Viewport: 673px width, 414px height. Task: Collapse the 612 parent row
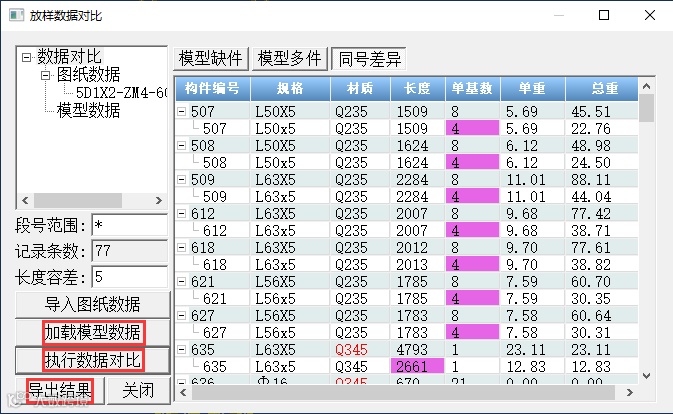182,213
